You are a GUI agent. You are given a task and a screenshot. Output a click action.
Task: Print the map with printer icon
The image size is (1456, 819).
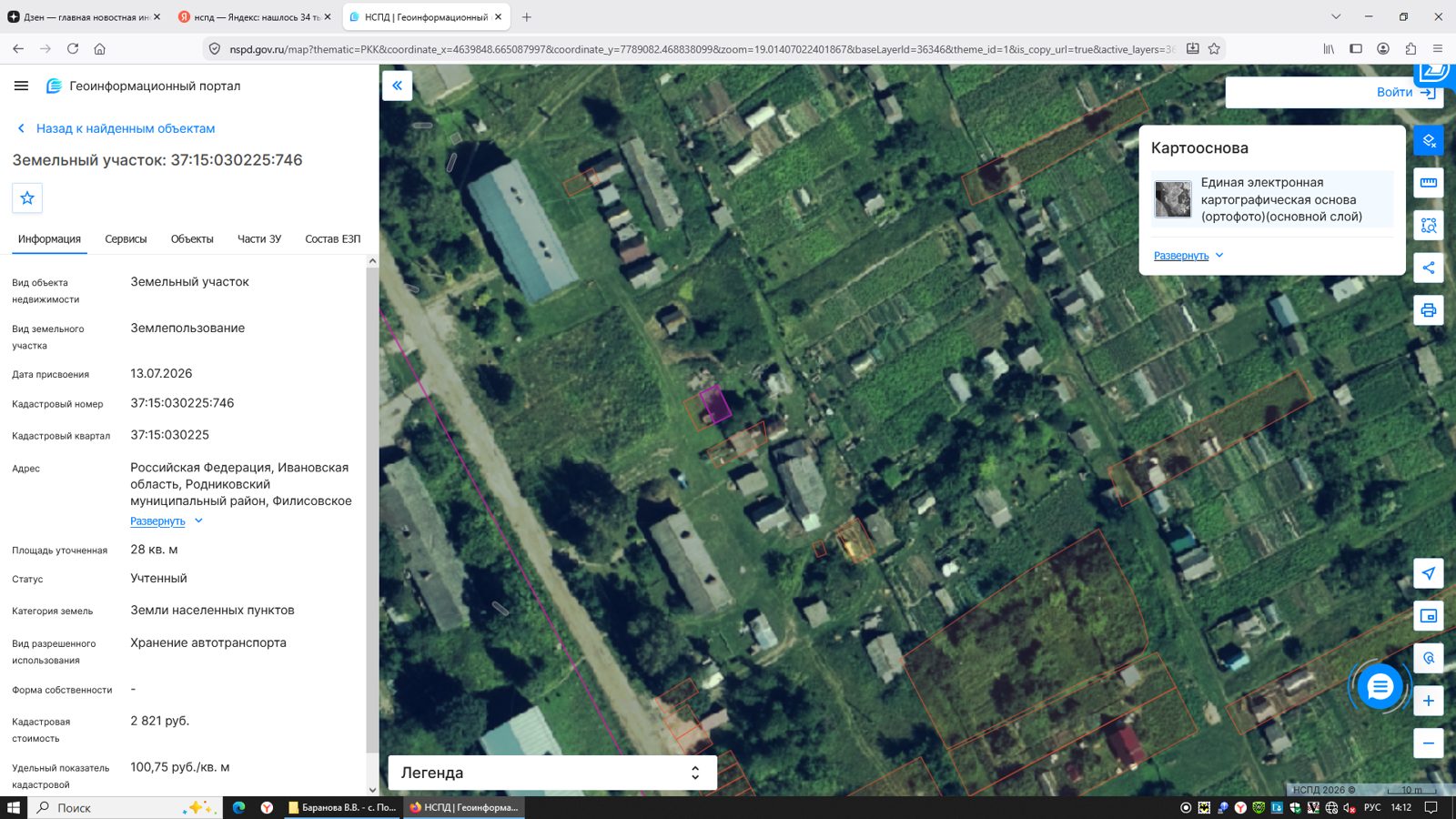(x=1428, y=310)
